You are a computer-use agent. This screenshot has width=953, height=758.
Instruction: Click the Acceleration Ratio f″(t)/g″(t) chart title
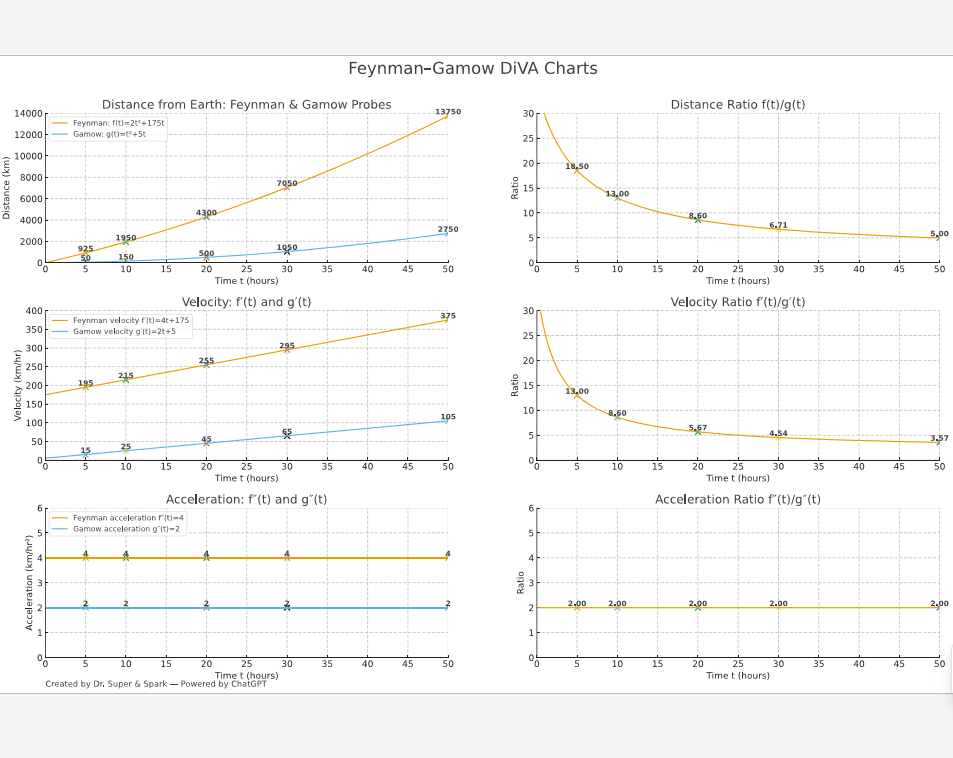click(737, 499)
